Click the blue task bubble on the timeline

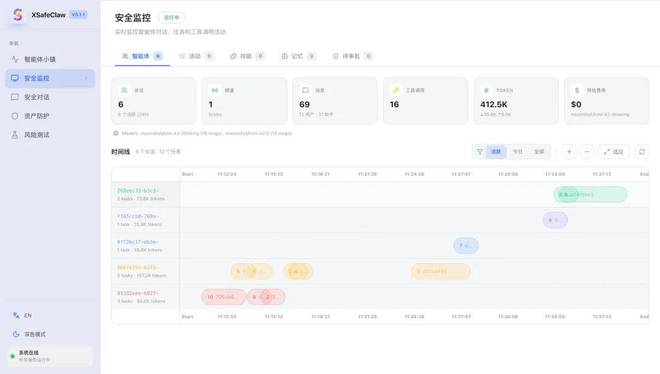point(466,246)
